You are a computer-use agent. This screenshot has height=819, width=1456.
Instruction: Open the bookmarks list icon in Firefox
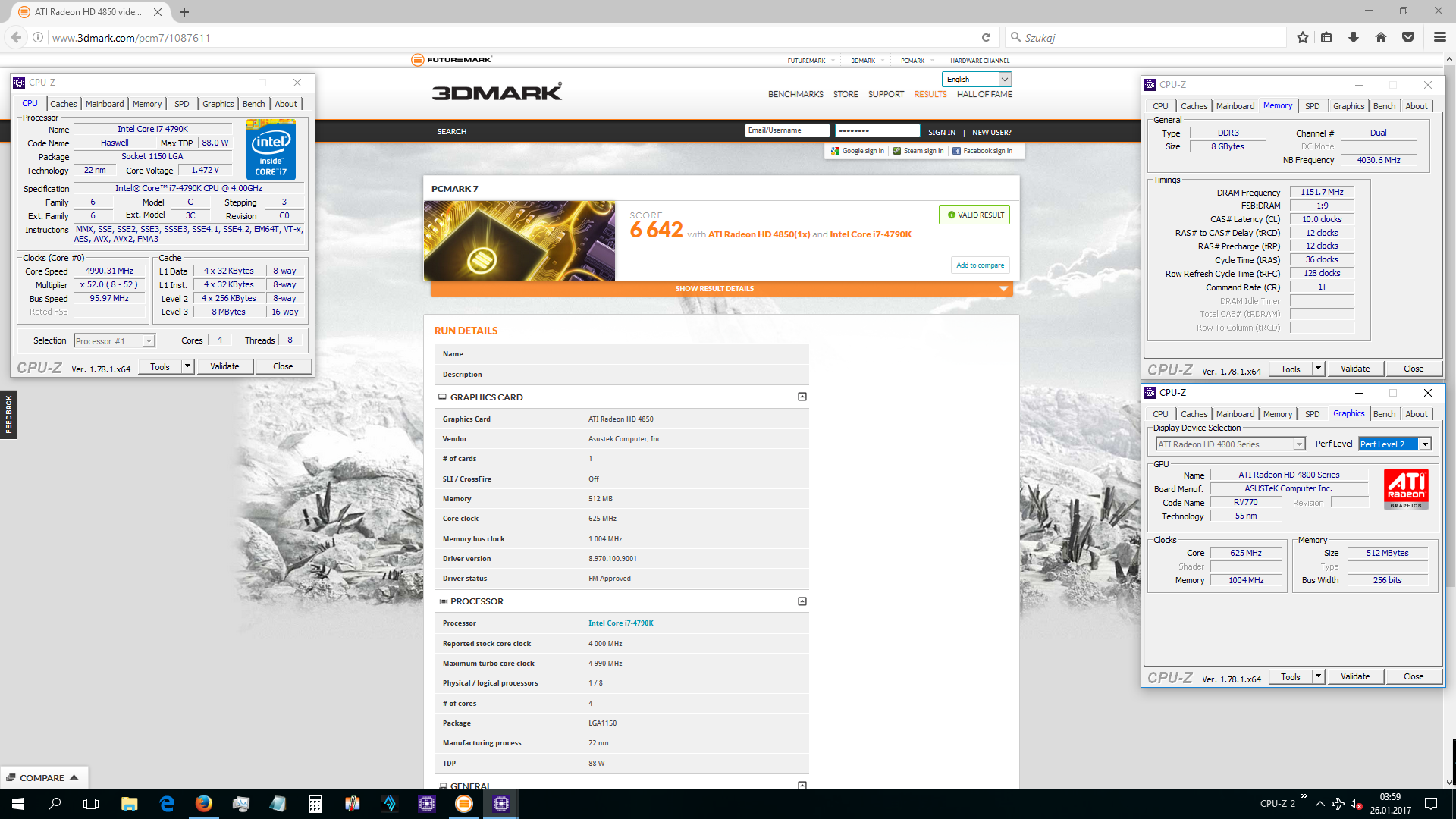pyautogui.click(x=1326, y=37)
